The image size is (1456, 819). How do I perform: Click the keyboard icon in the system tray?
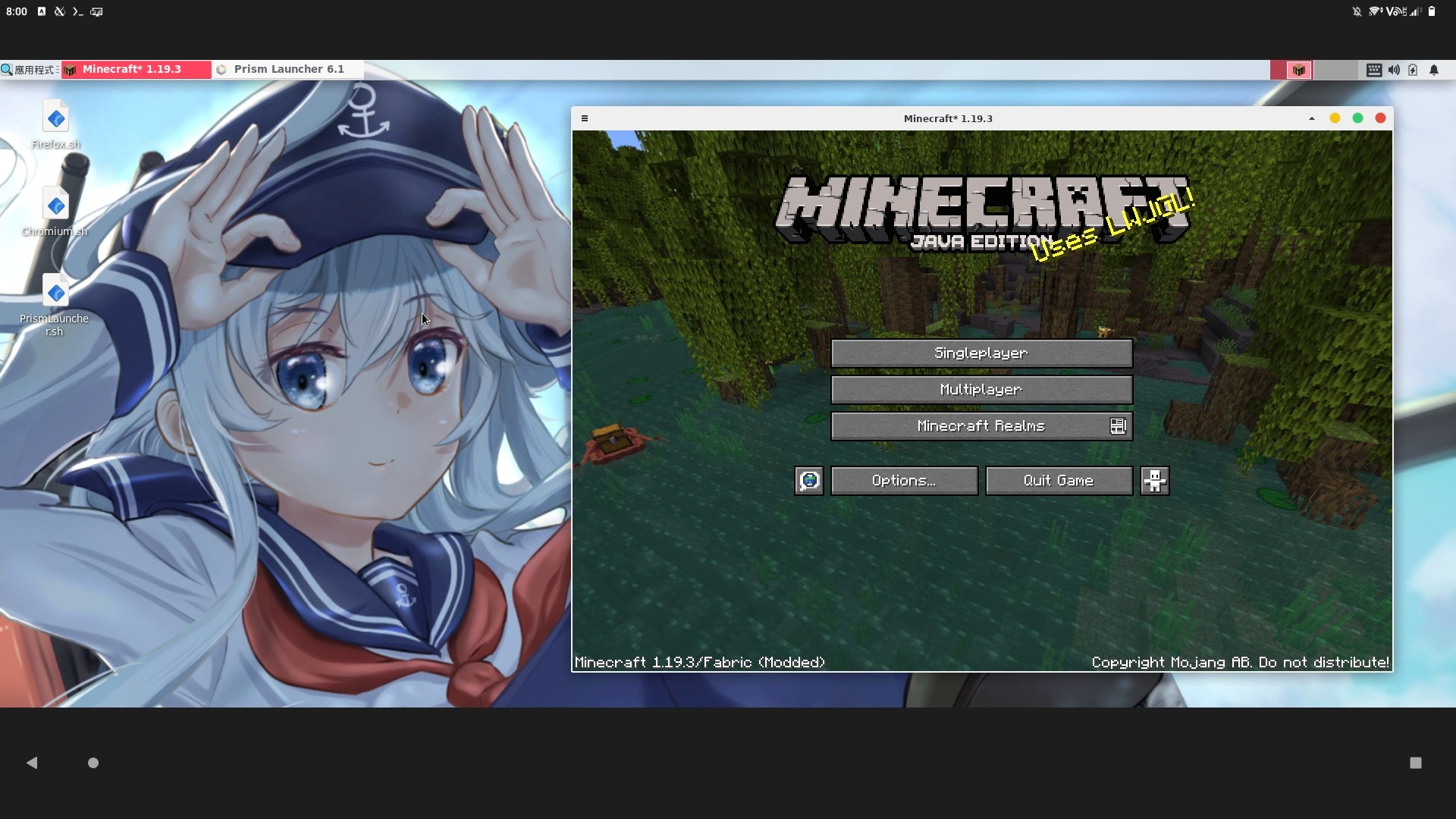tap(1373, 70)
